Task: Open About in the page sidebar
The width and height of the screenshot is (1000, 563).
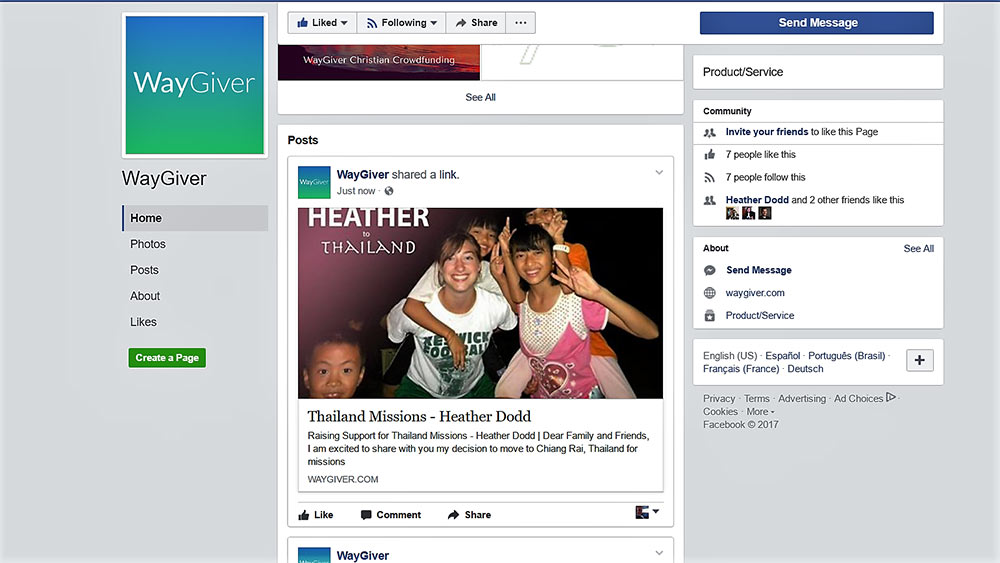Action: pos(145,296)
